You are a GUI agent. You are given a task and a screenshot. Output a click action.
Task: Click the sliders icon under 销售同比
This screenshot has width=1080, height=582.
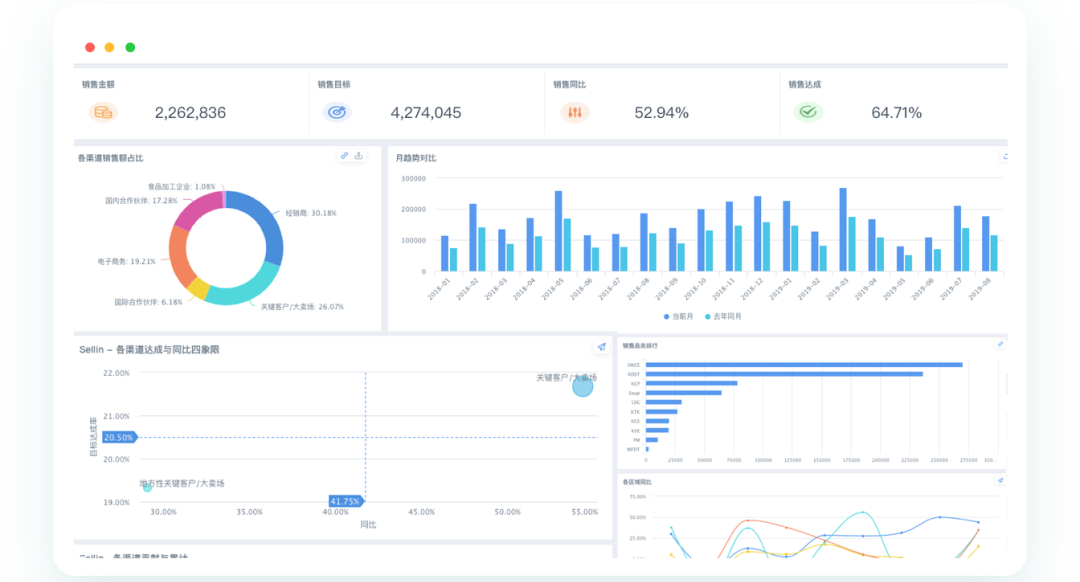click(x=574, y=113)
